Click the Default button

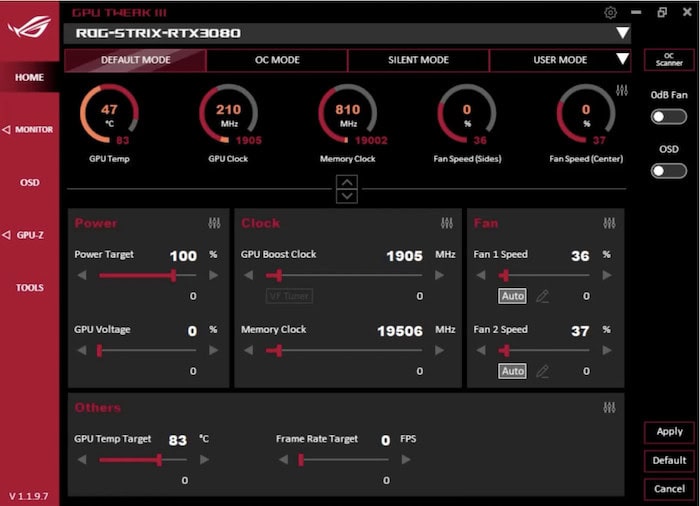[669, 460]
